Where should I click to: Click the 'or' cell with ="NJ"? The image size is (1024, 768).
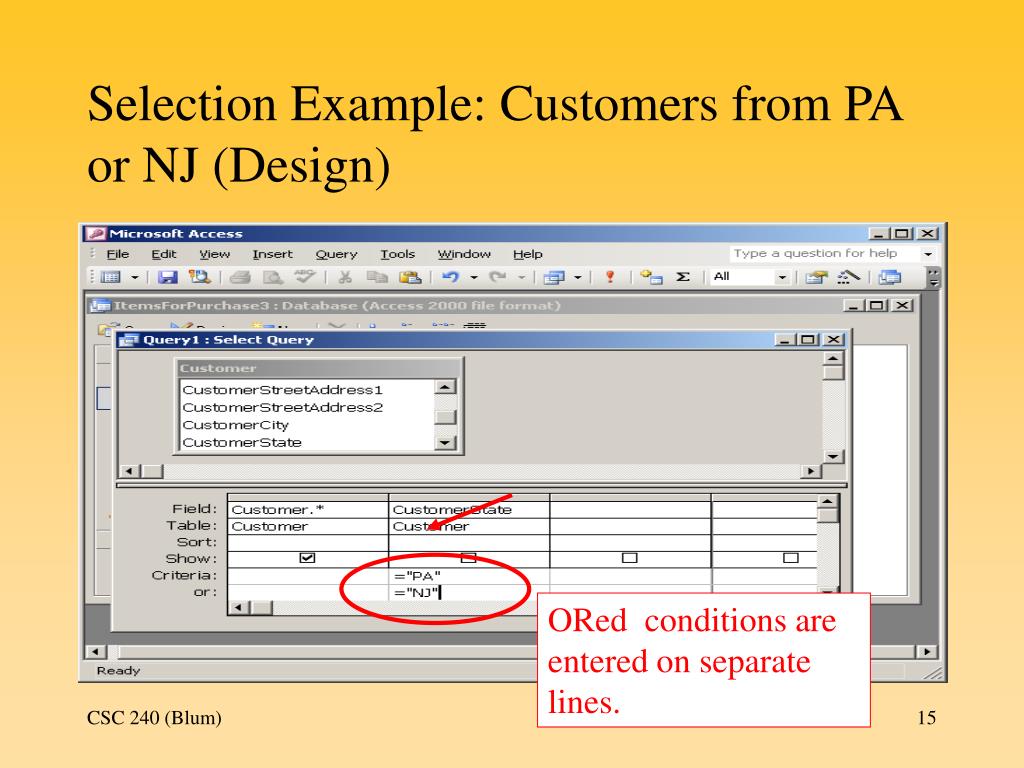469,592
